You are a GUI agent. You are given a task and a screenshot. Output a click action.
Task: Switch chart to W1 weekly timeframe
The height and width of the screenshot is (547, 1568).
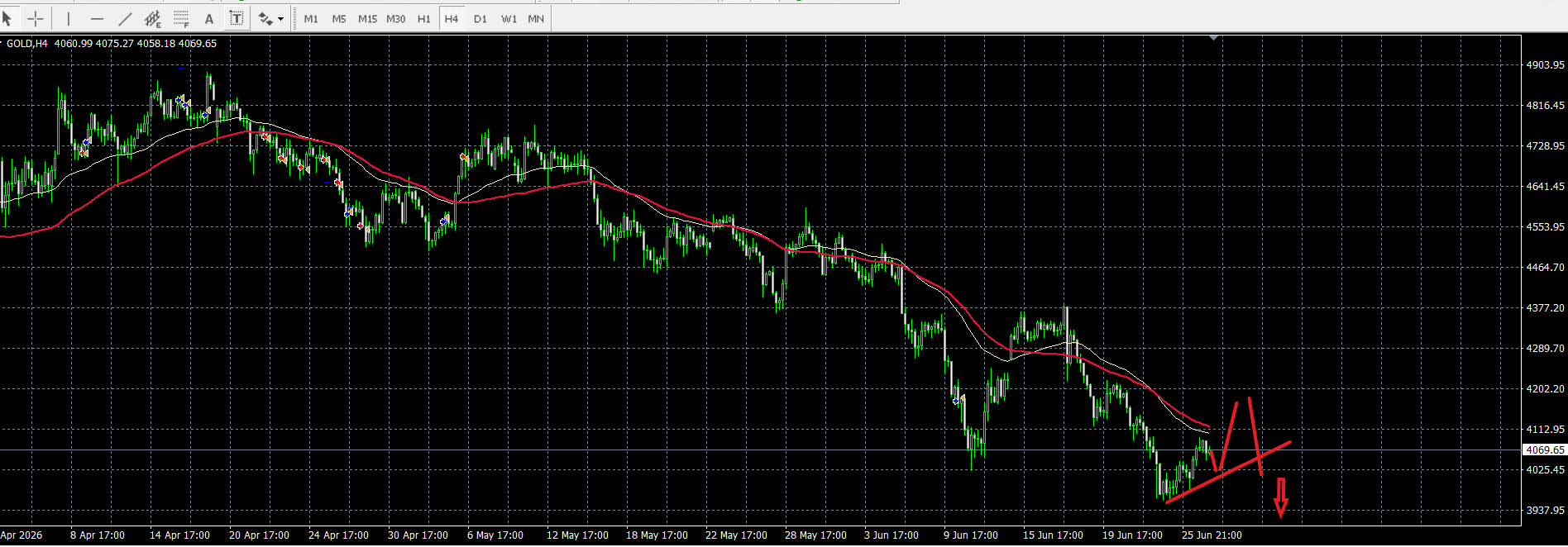509,18
